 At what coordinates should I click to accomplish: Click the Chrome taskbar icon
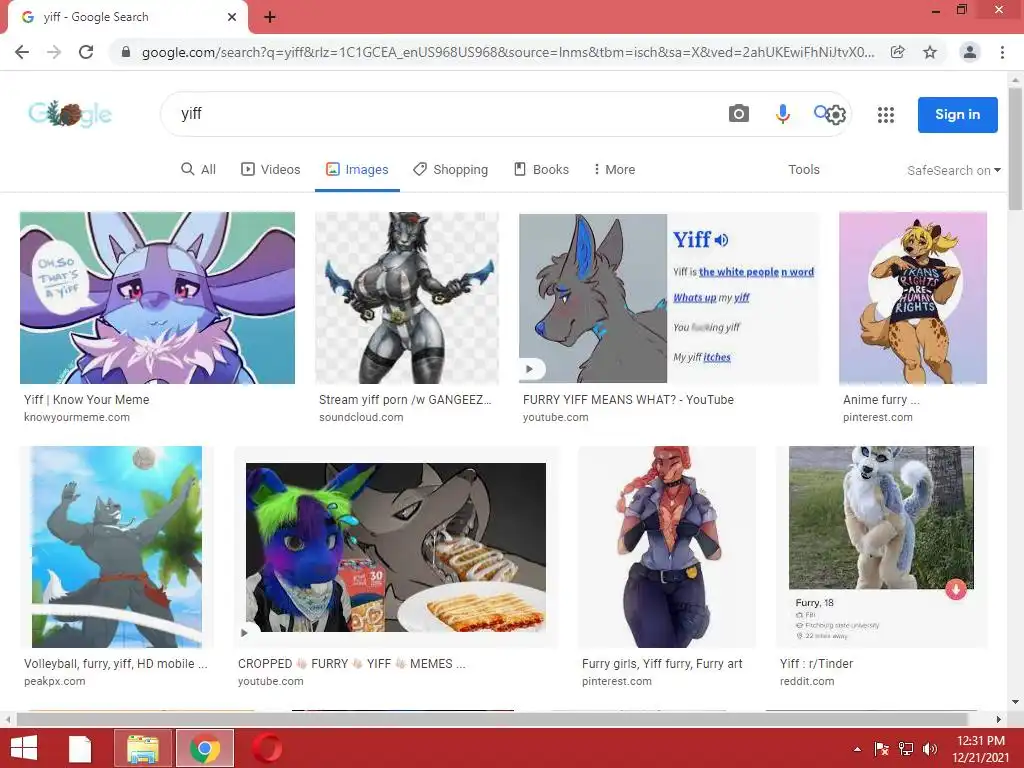(x=205, y=748)
